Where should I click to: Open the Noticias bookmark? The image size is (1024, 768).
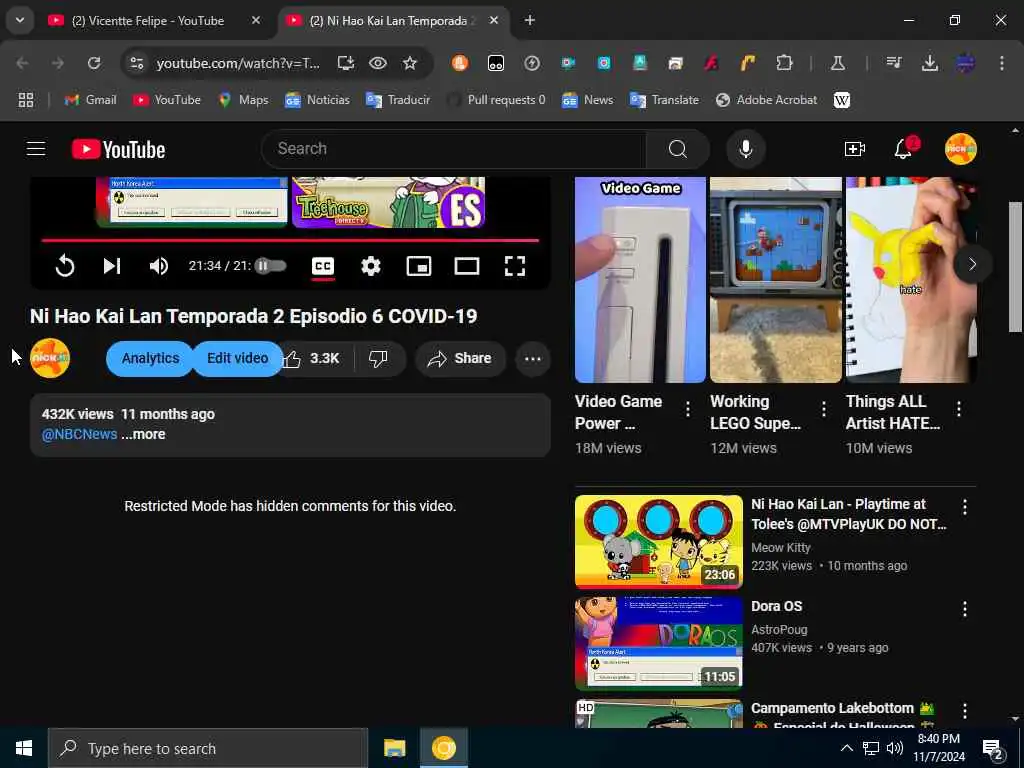pos(317,100)
